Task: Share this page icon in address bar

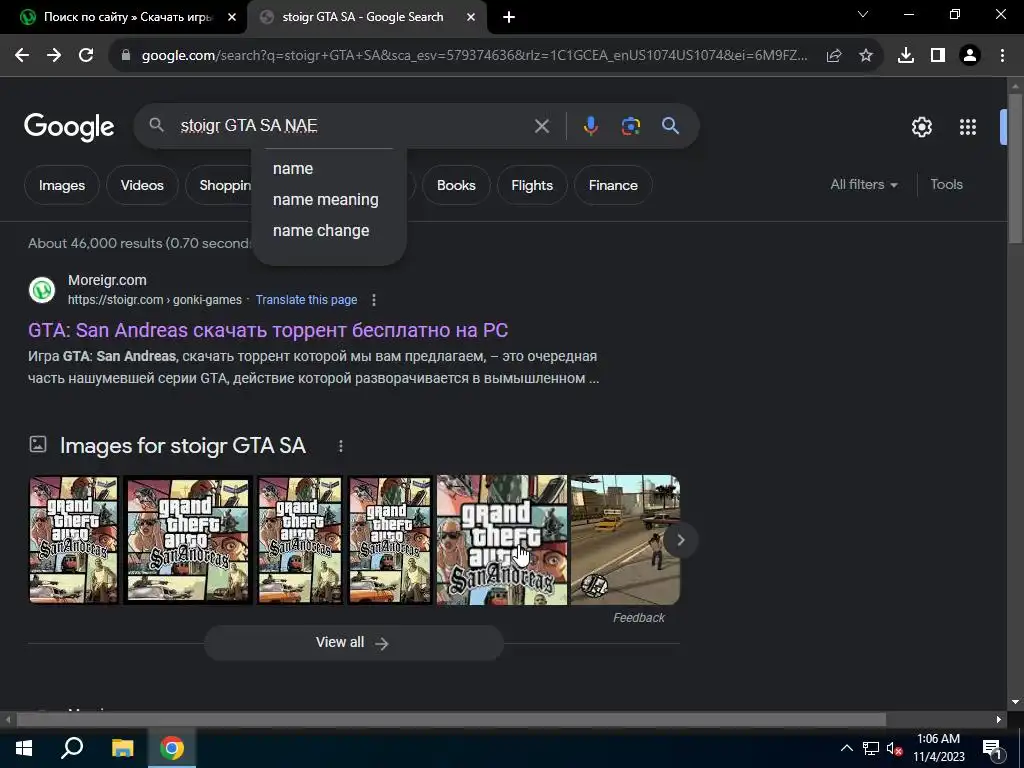Action: 834,56
